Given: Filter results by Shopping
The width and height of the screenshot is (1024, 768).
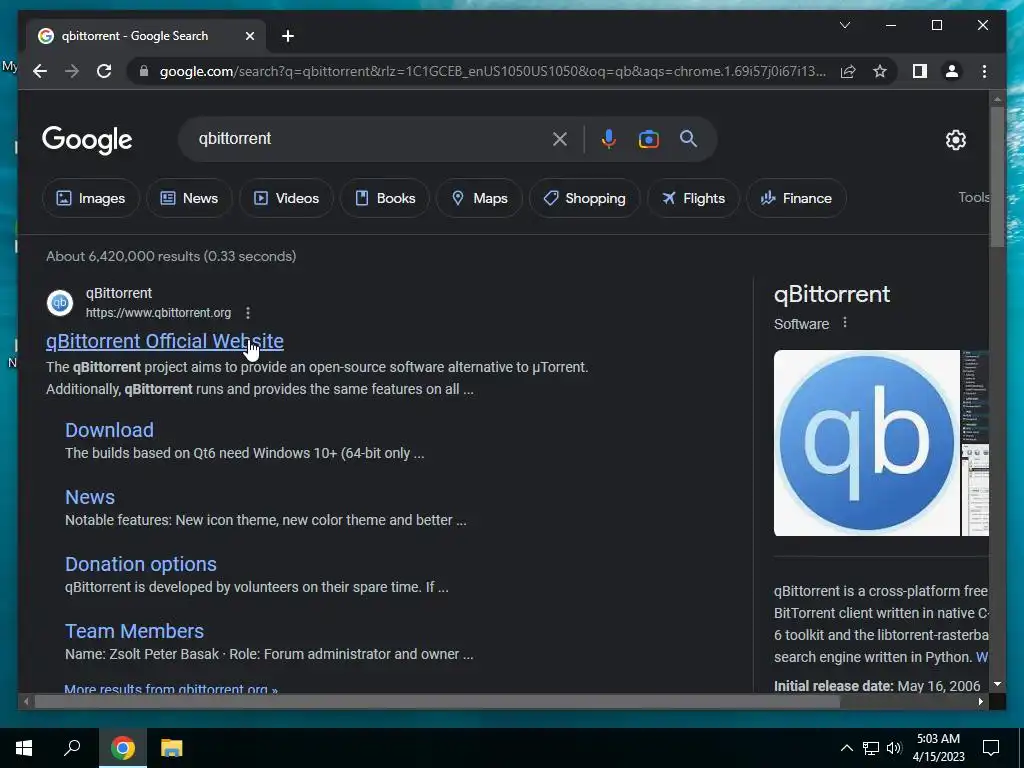Looking at the screenshot, I should (x=584, y=198).
